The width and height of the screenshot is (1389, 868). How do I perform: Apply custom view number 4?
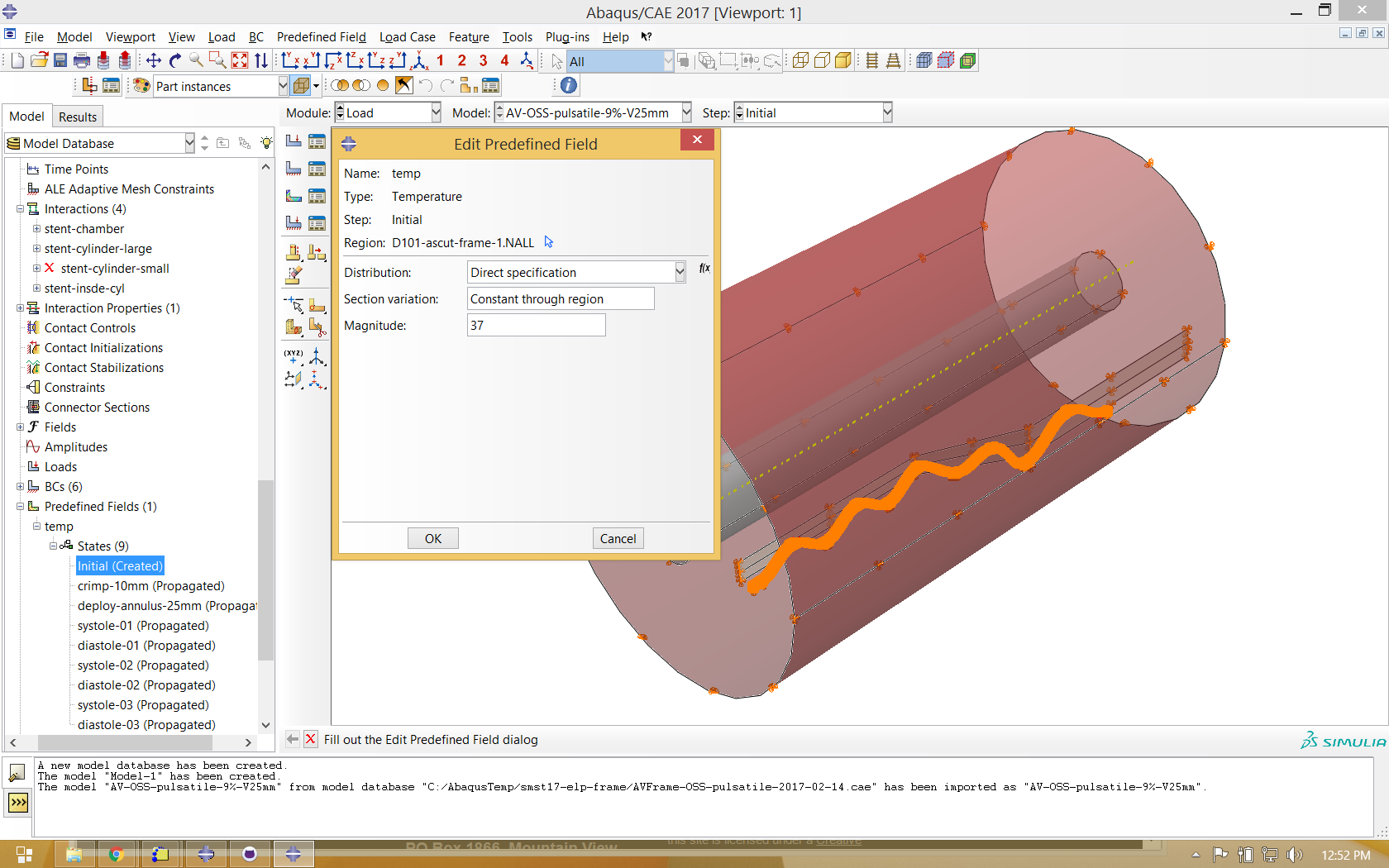pyautogui.click(x=505, y=60)
